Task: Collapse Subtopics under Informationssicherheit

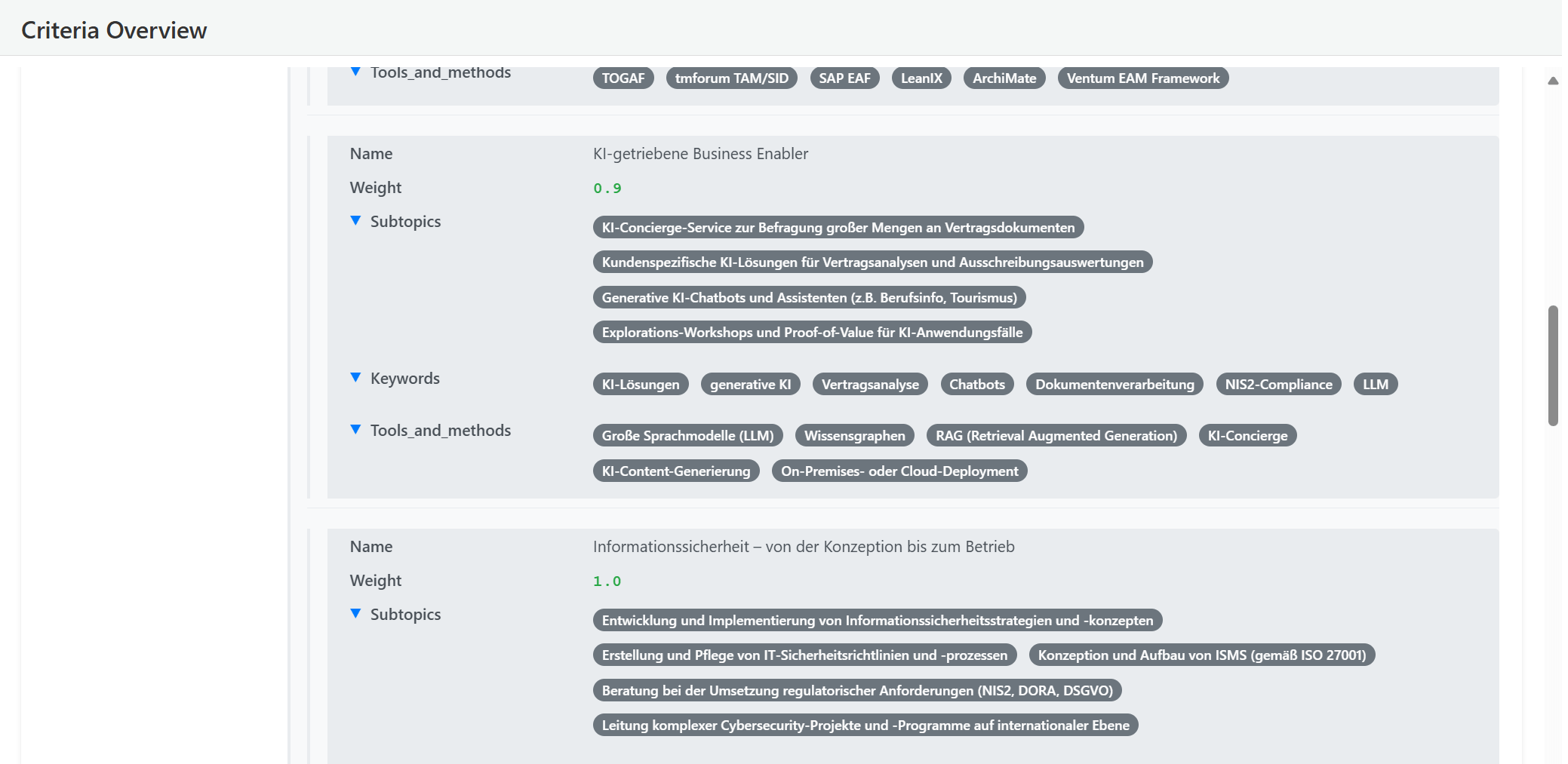Action: [355, 613]
